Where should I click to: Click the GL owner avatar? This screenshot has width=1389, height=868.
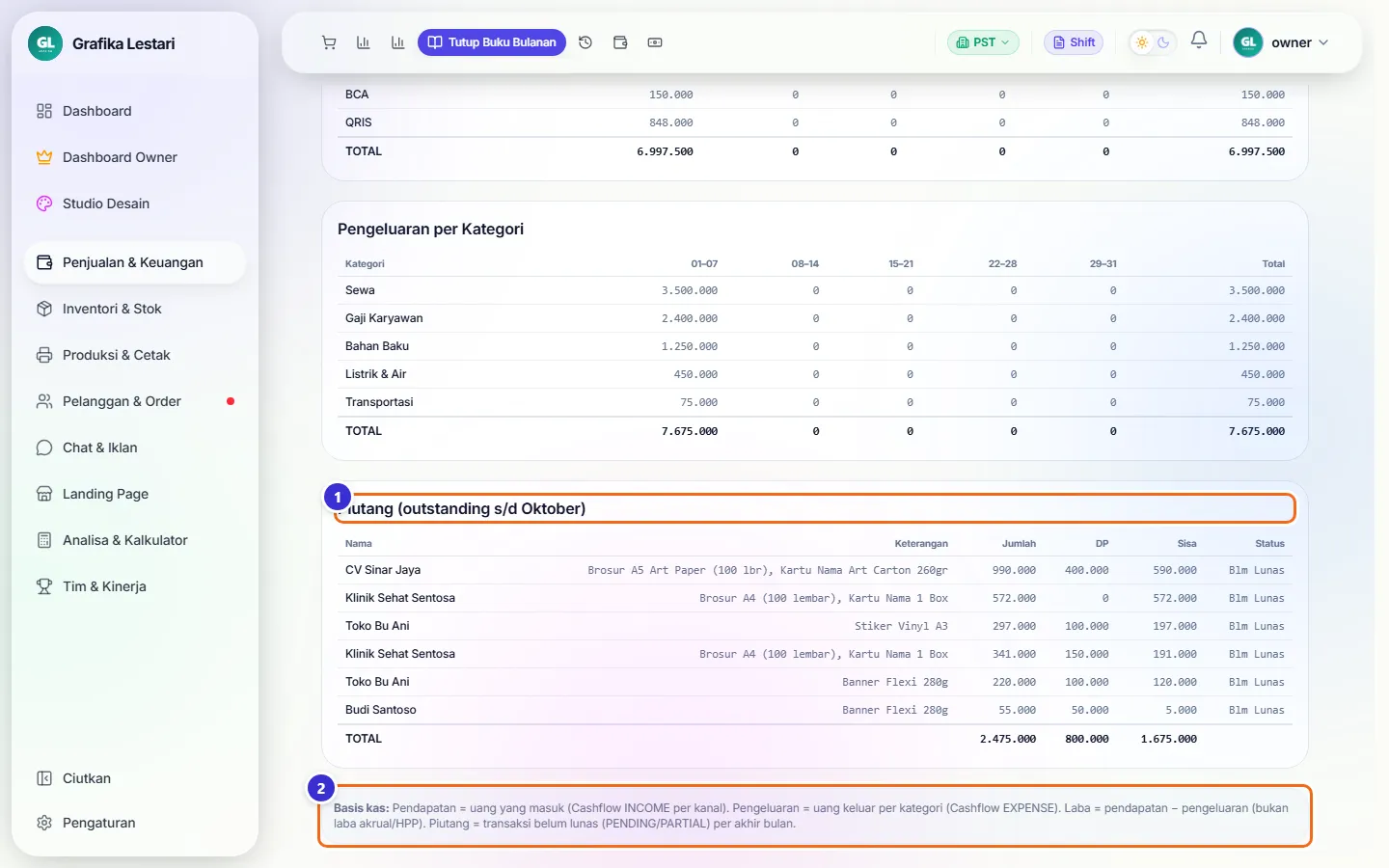coord(1248,42)
